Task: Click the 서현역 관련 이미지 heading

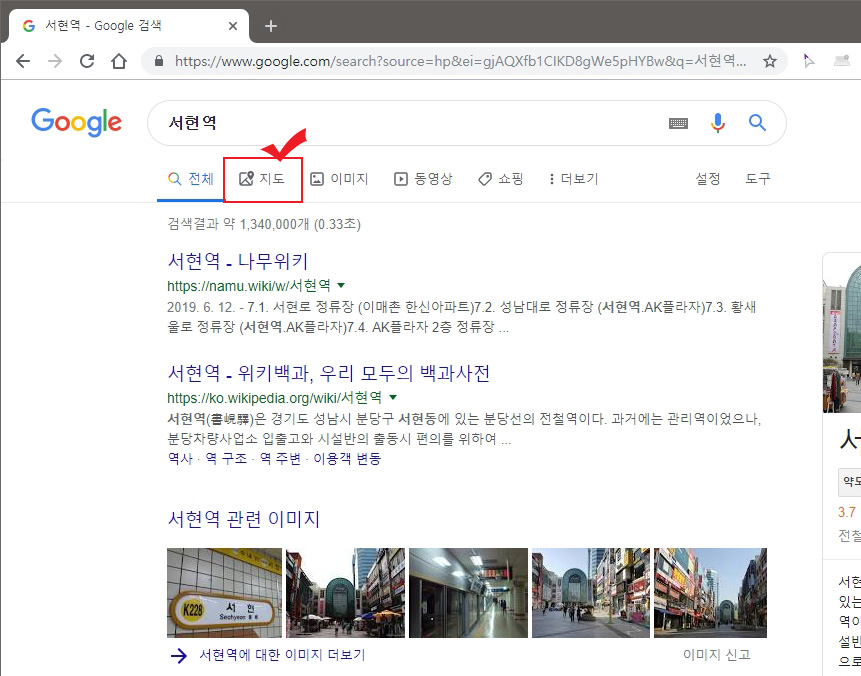Action: click(243, 518)
